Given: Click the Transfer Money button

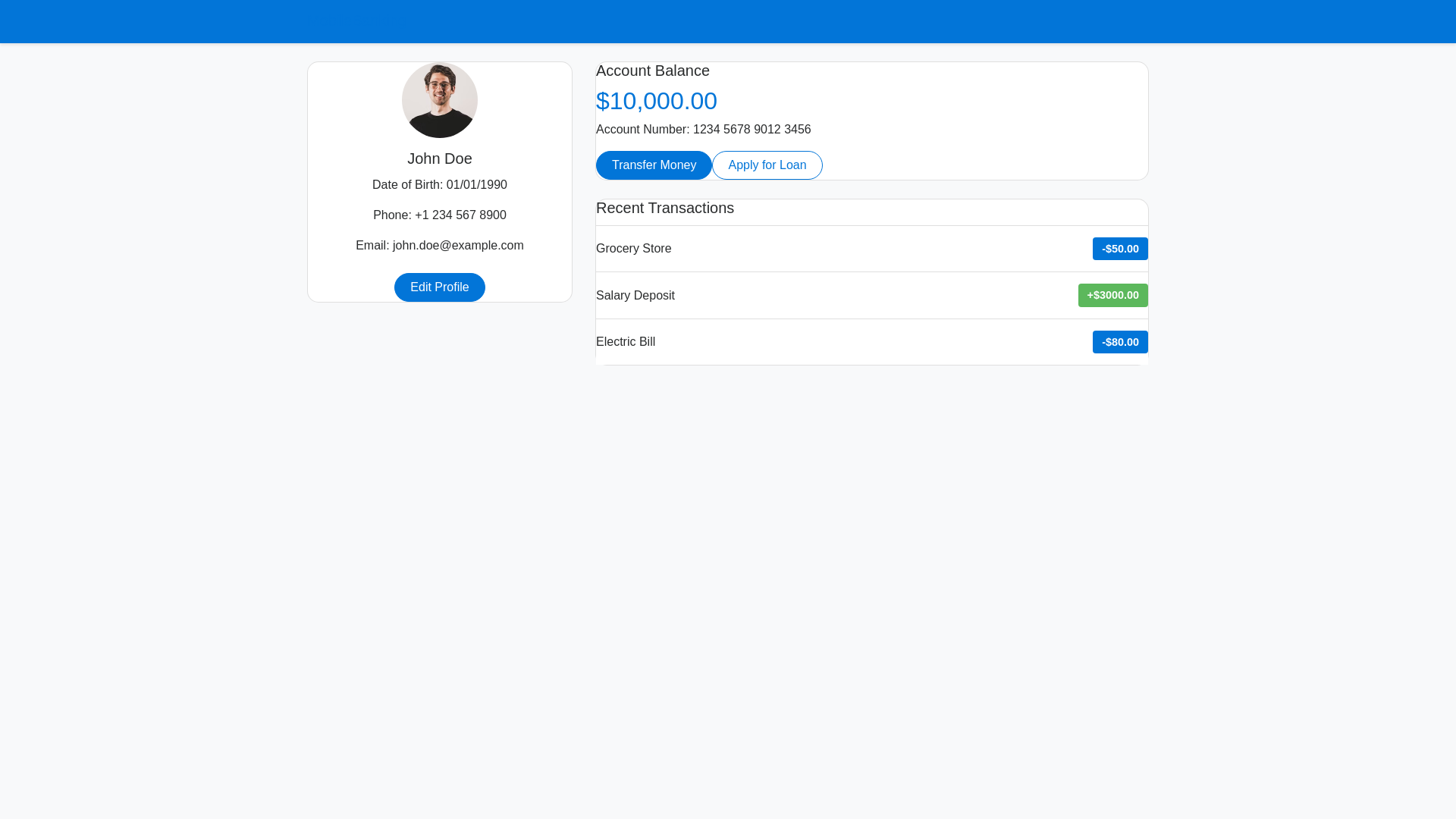Looking at the screenshot, I should coord(654,165).
